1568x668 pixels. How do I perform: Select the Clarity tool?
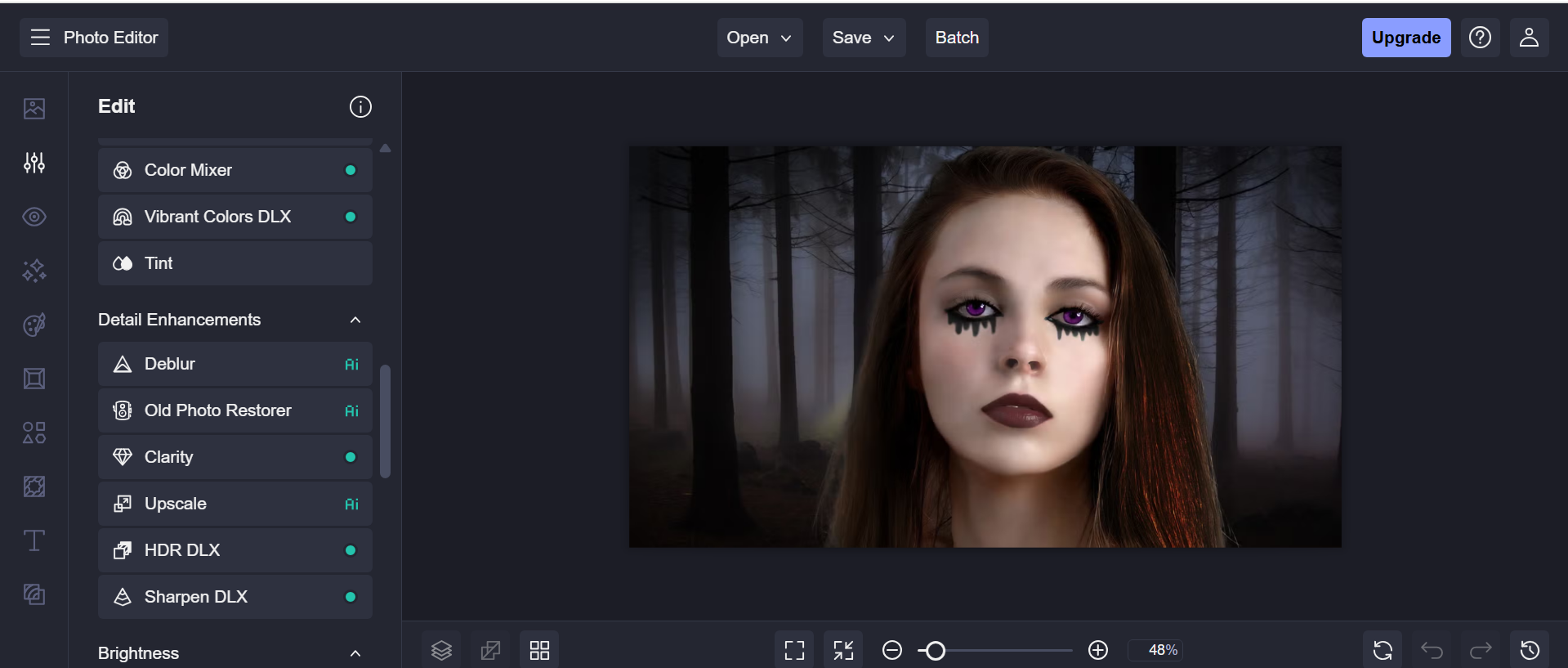[x=235, y=457]
